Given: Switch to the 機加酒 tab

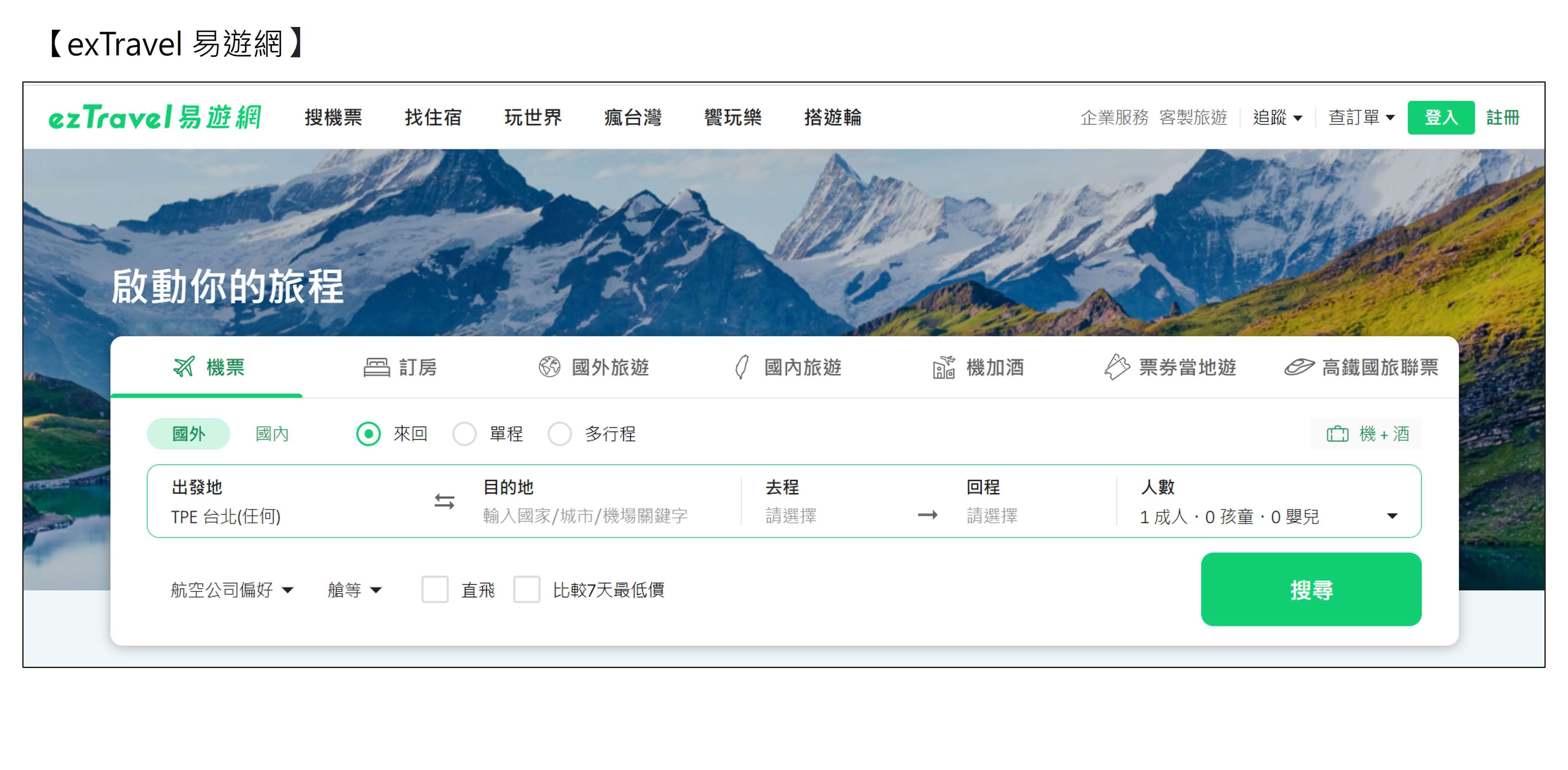Looking at the screenshot, I should tap(978, 367).
